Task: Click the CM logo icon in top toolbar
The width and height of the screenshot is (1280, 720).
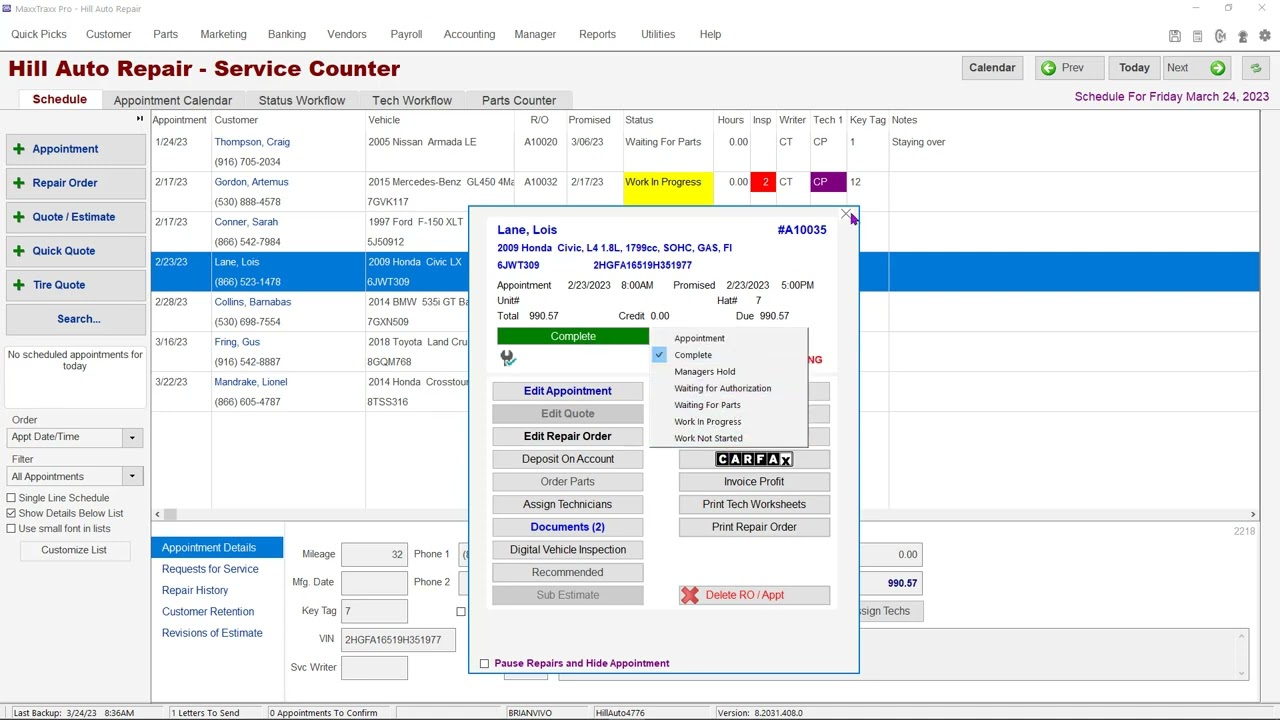Action: (x=1220, y=36)
